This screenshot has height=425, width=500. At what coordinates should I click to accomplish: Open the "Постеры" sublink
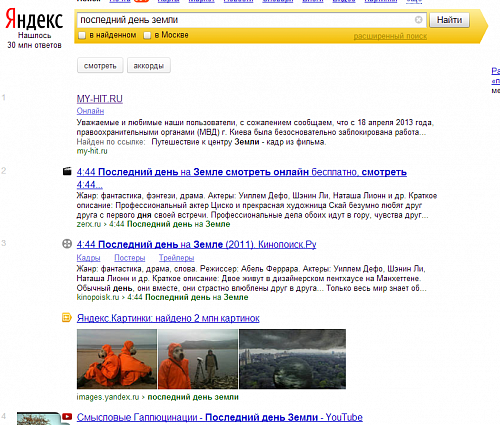tap(130, 258)
